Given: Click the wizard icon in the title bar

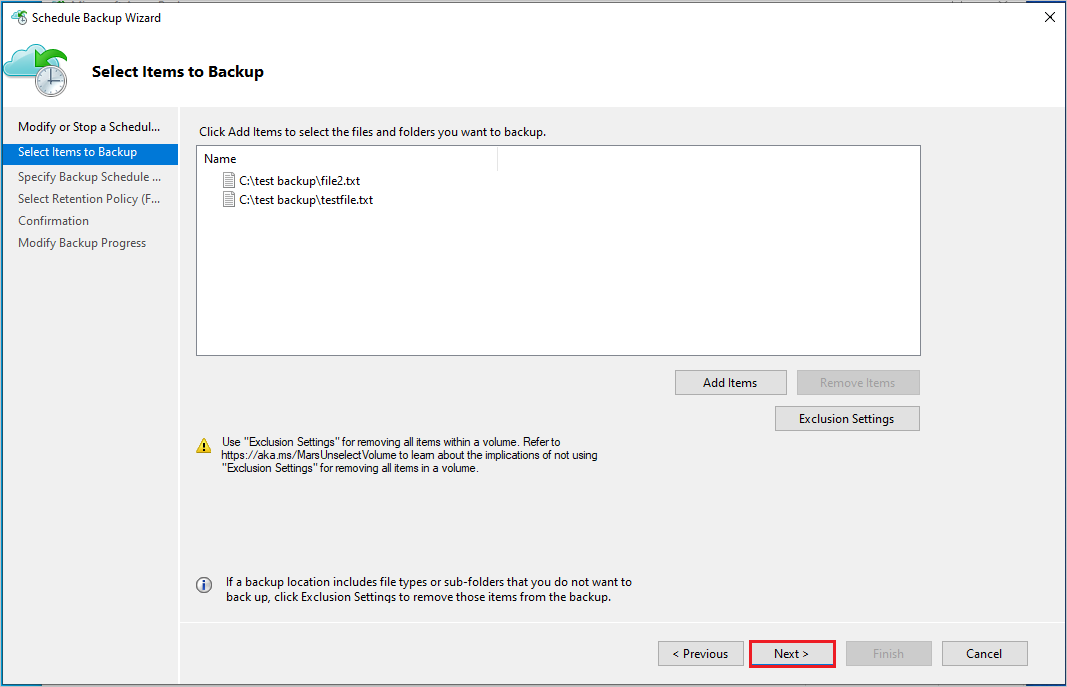Looking at the screenshot, I should (19, 17).
